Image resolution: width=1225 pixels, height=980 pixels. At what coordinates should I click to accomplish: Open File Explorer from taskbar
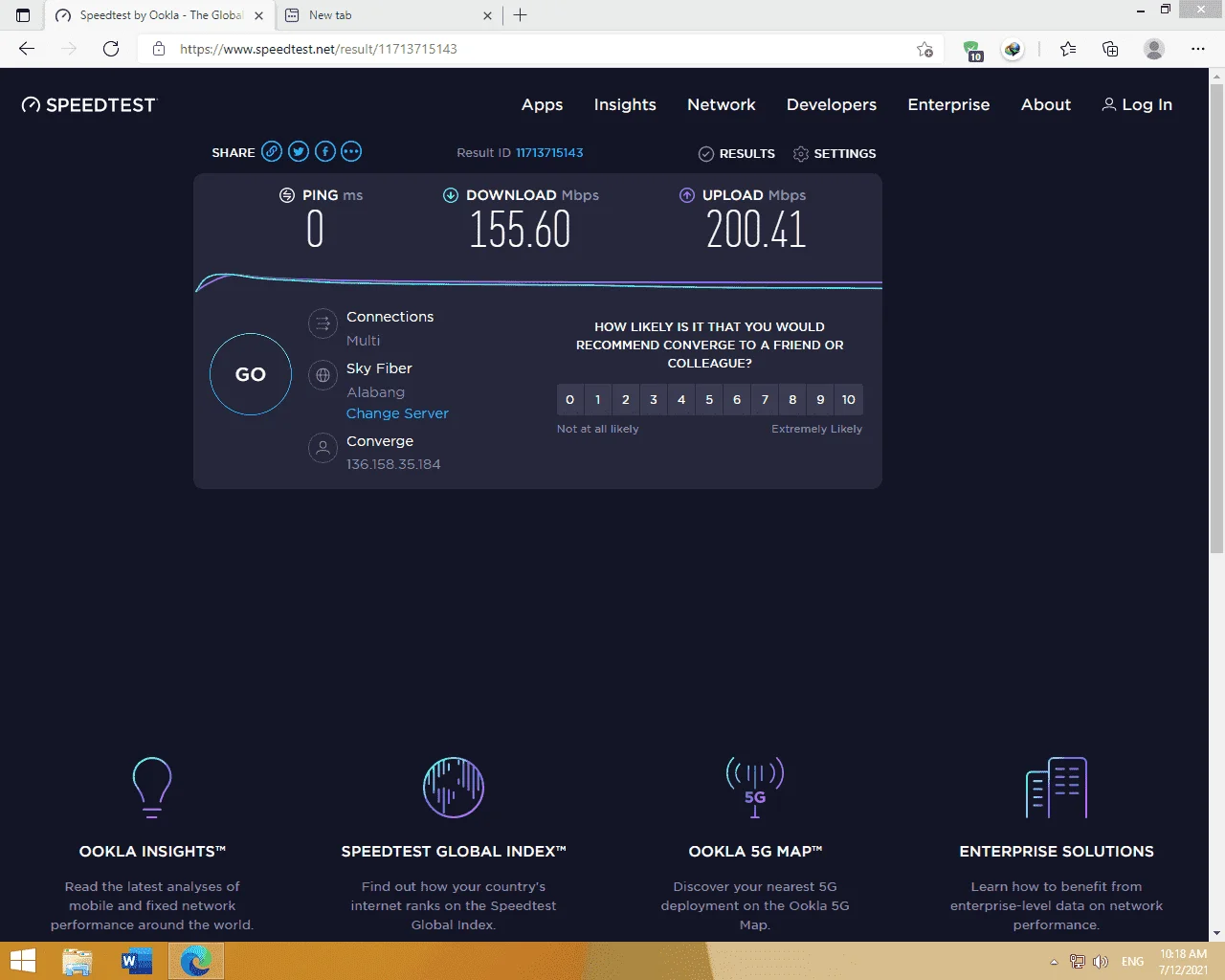78,961
